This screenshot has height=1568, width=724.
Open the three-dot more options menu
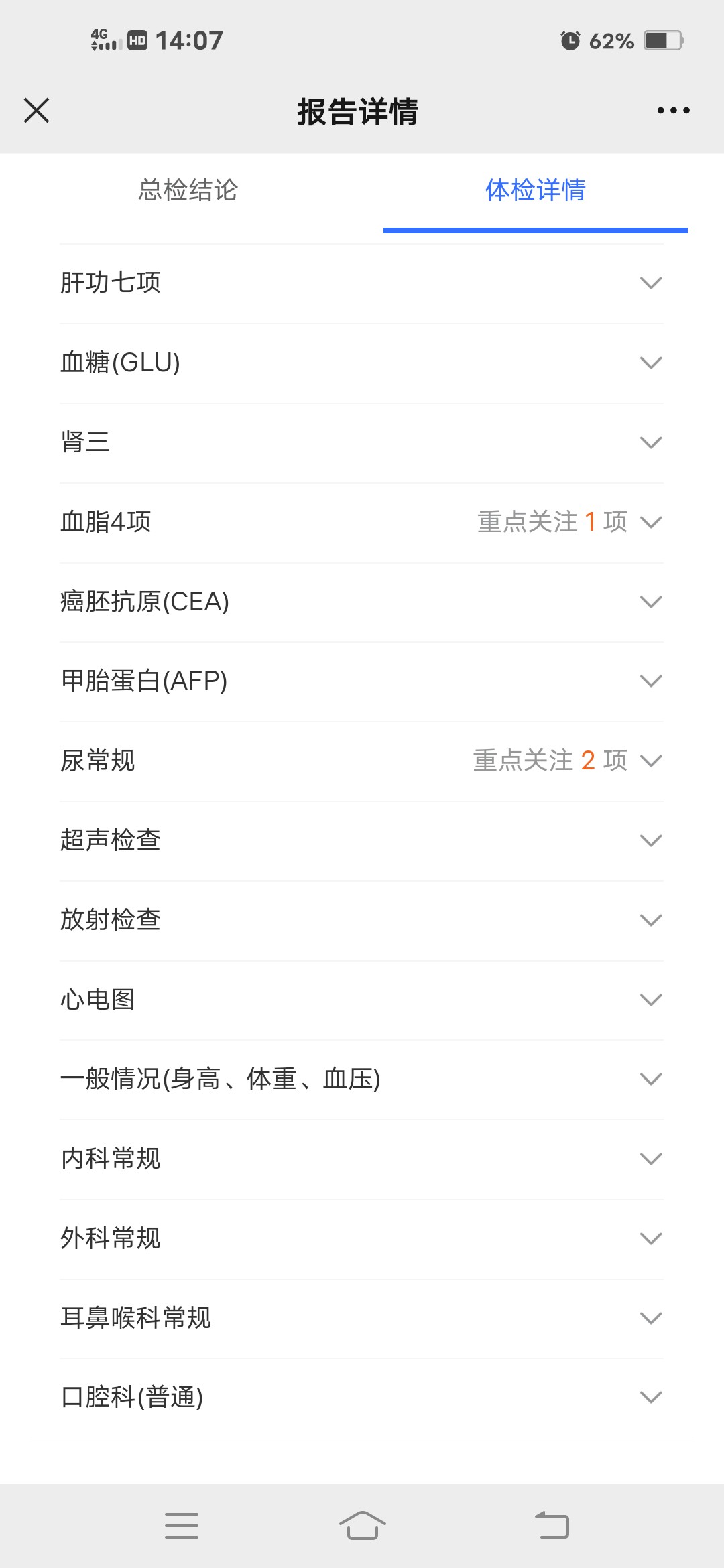tap(673, 111)
